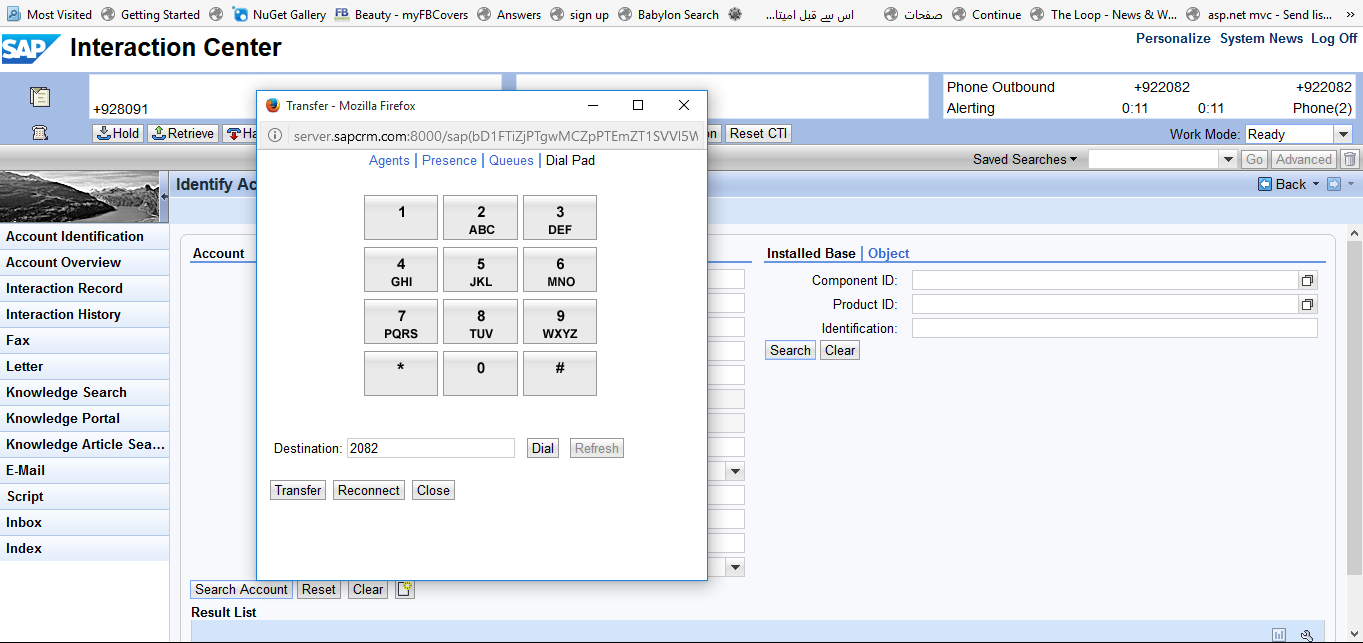Click the Destination number input field
The width and height of the screenshot is (1363, 643).
[x=430, y=449]
